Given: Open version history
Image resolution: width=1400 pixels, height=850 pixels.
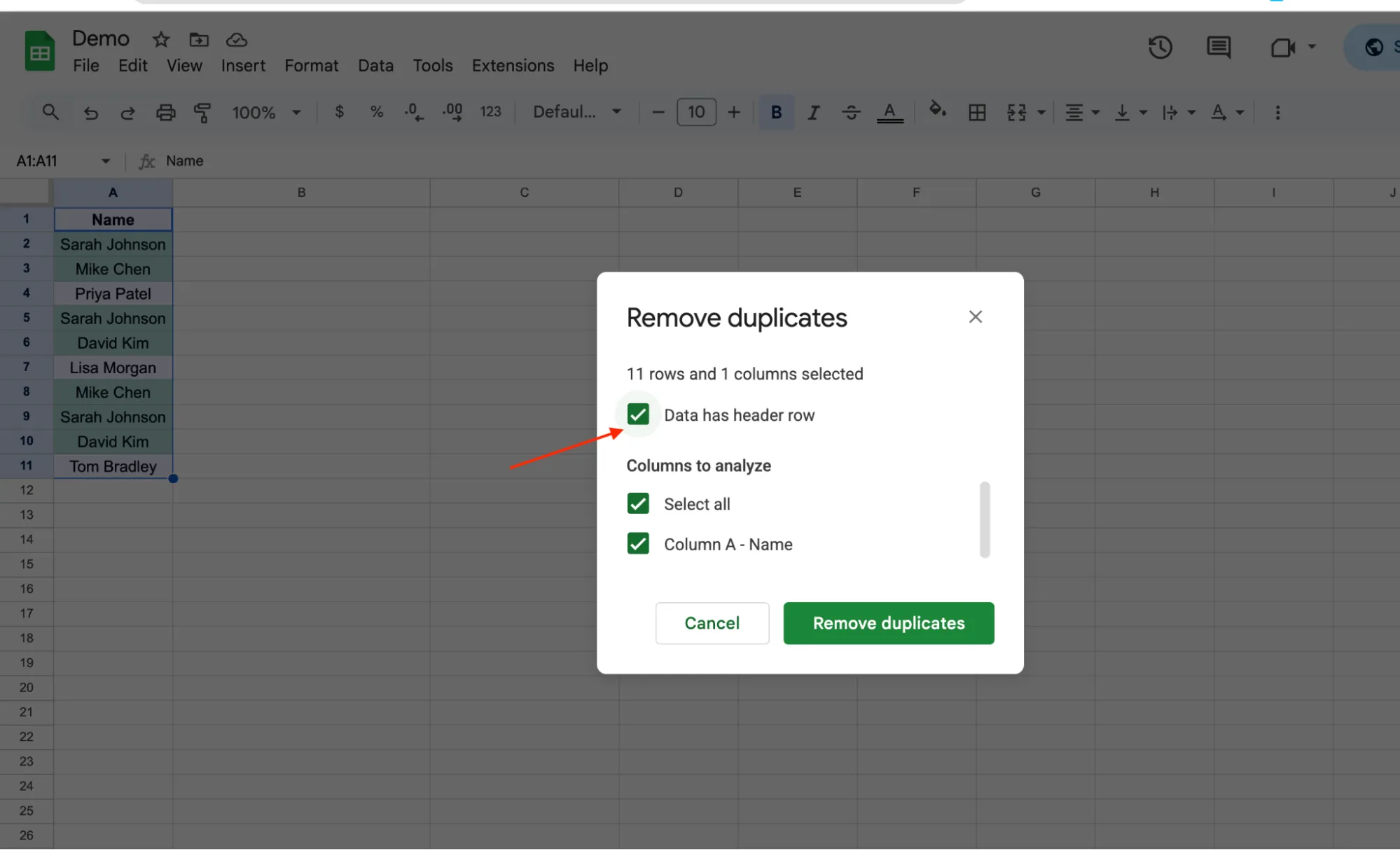Looking at the screenshot, I should click(1160, 48).
